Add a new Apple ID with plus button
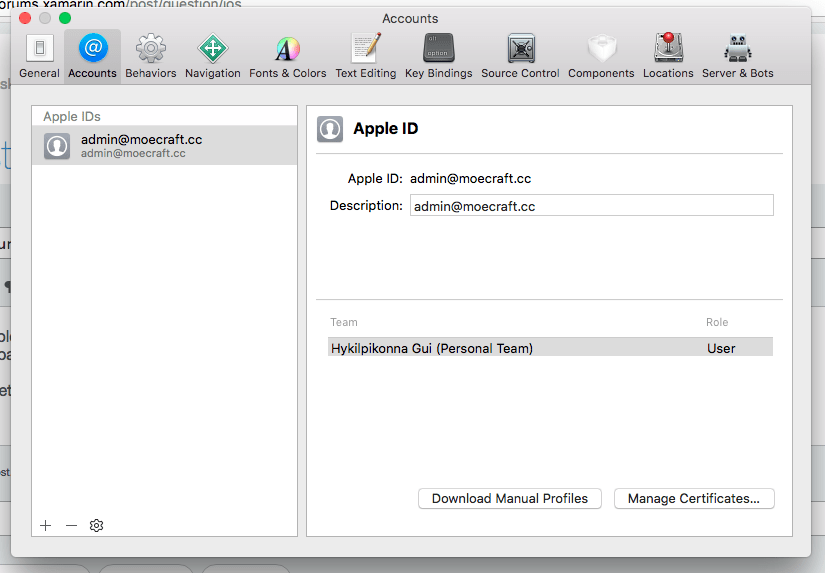Screen dimensions: 825x573 (x=46, y=525)
